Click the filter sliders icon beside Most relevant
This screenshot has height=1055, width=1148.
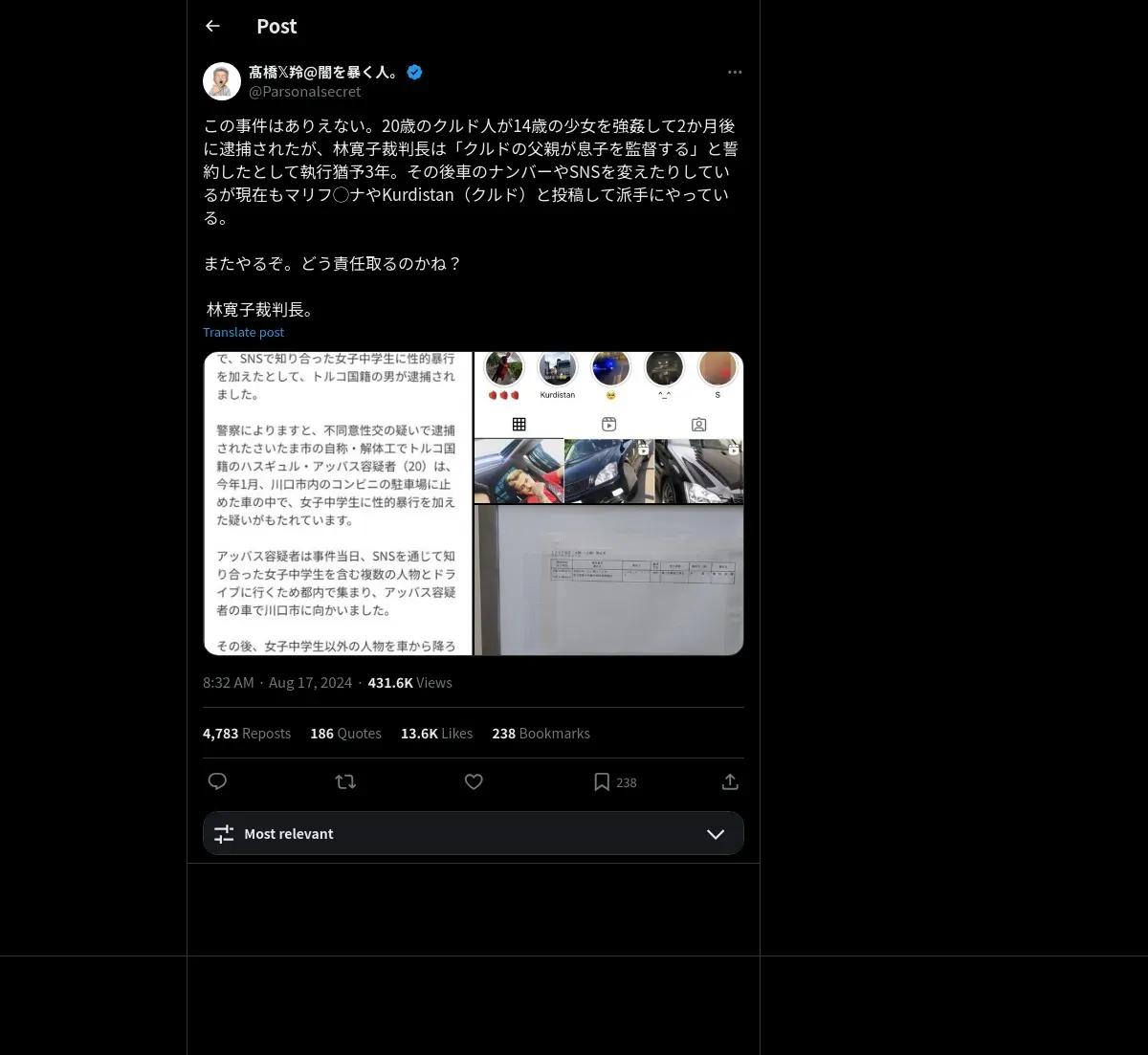tap(224, 834)
